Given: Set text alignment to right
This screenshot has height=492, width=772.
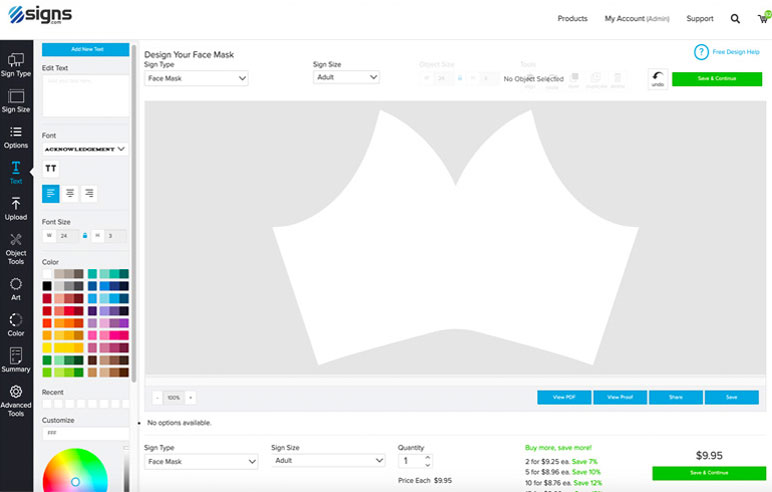Looking at the screenshot, I should (x=89, y=193).
